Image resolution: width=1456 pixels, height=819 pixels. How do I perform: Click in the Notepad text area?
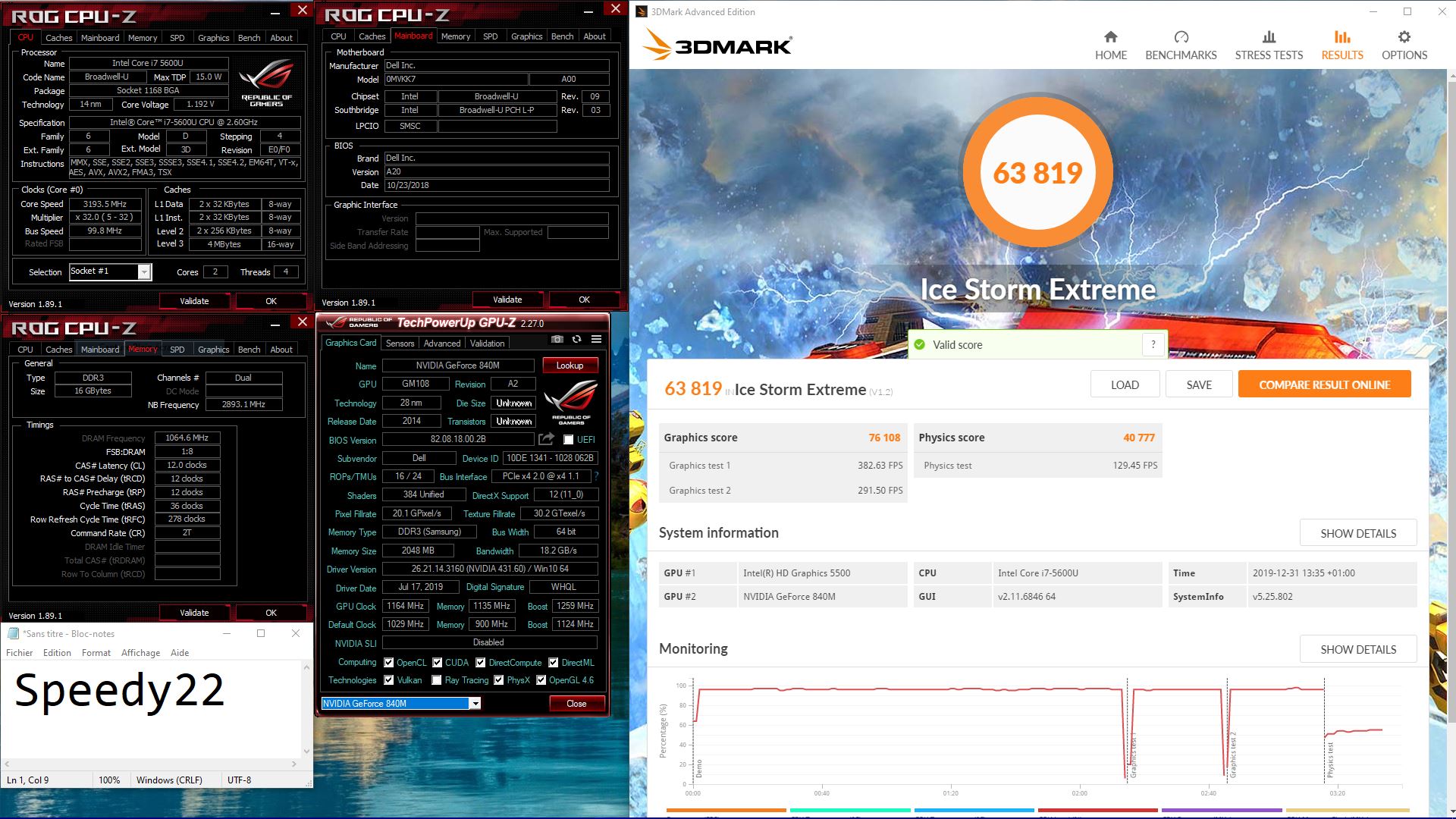coord(152,709)
